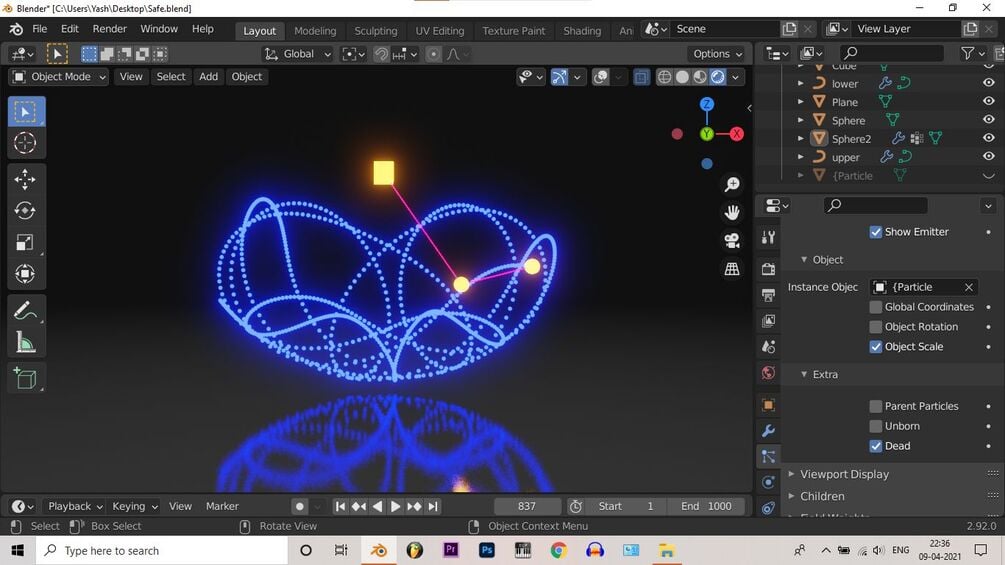The width and height of the screenshot is (1005, 565).
Task: Click the pan hand viewport icon
Action: click(732, 212)
